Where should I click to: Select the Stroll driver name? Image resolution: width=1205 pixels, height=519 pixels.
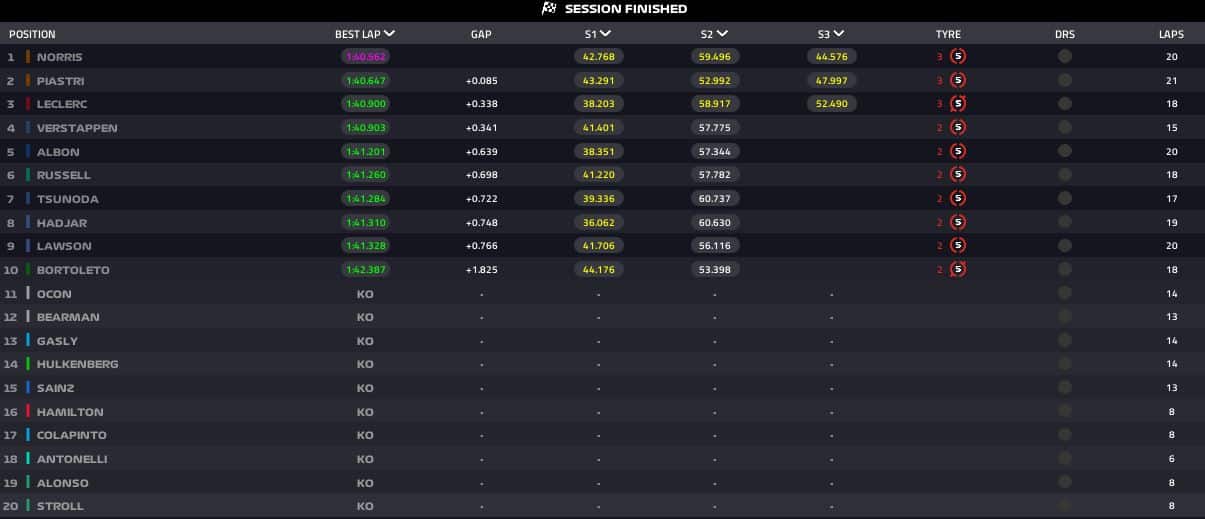60,506
